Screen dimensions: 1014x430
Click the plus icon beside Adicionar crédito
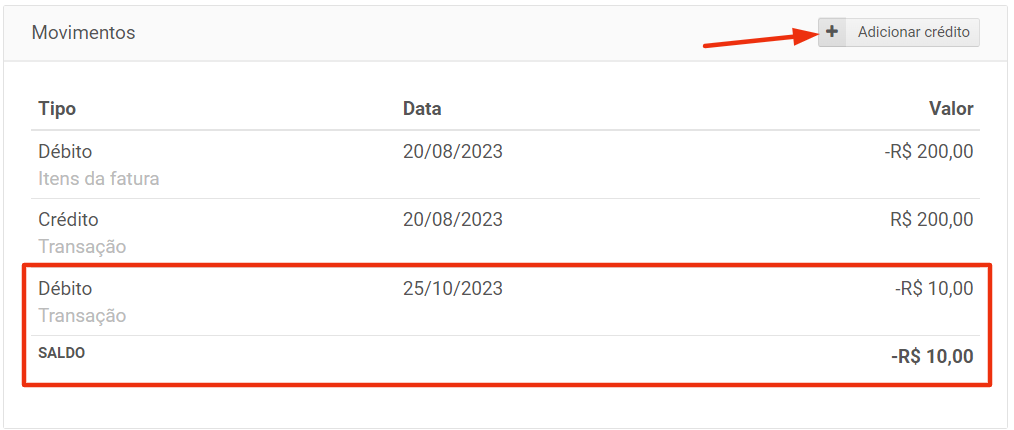(832, 32)
